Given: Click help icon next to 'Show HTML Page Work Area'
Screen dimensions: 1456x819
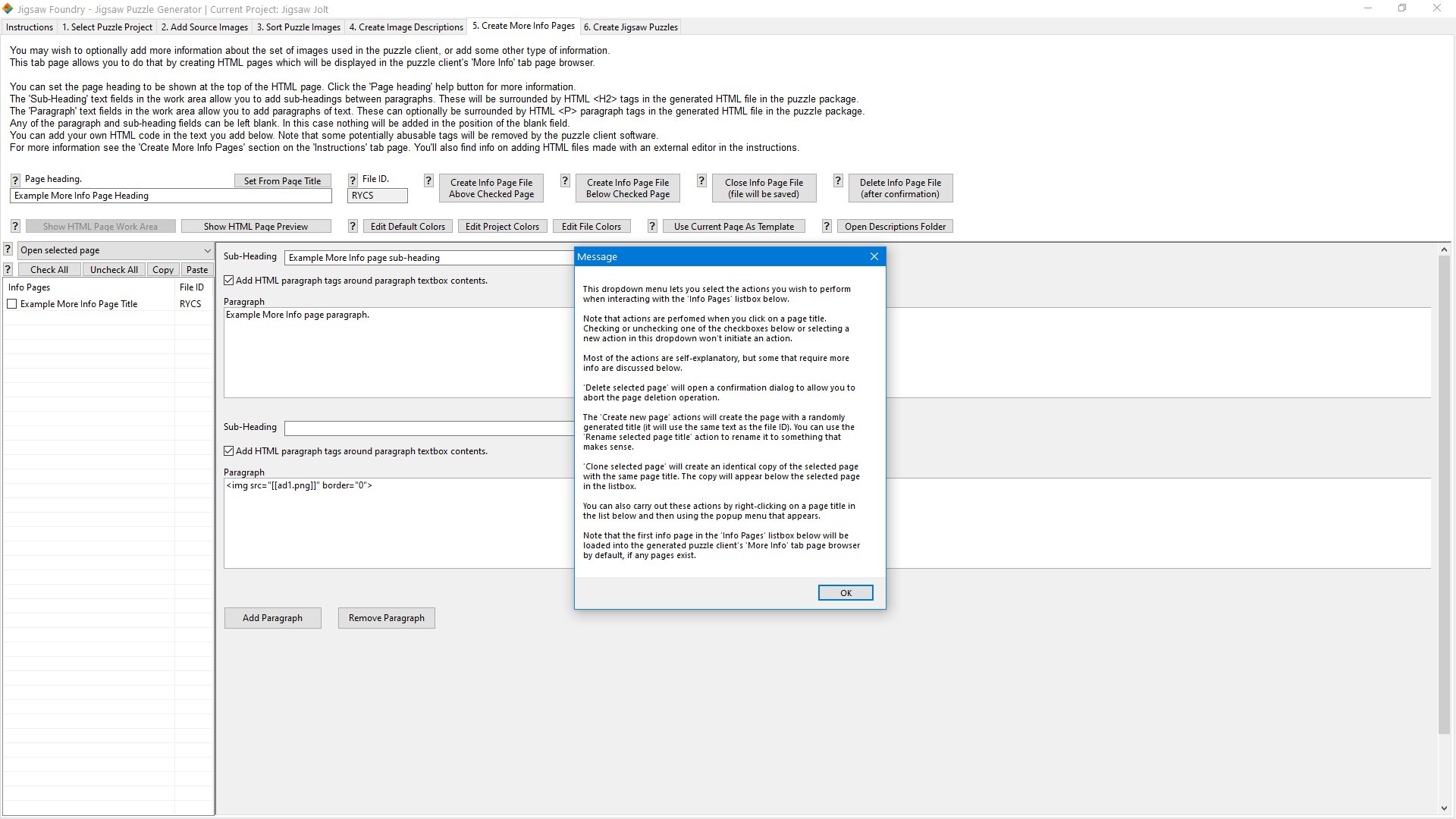Looking at the screenshot, I should tap(15, 226).
